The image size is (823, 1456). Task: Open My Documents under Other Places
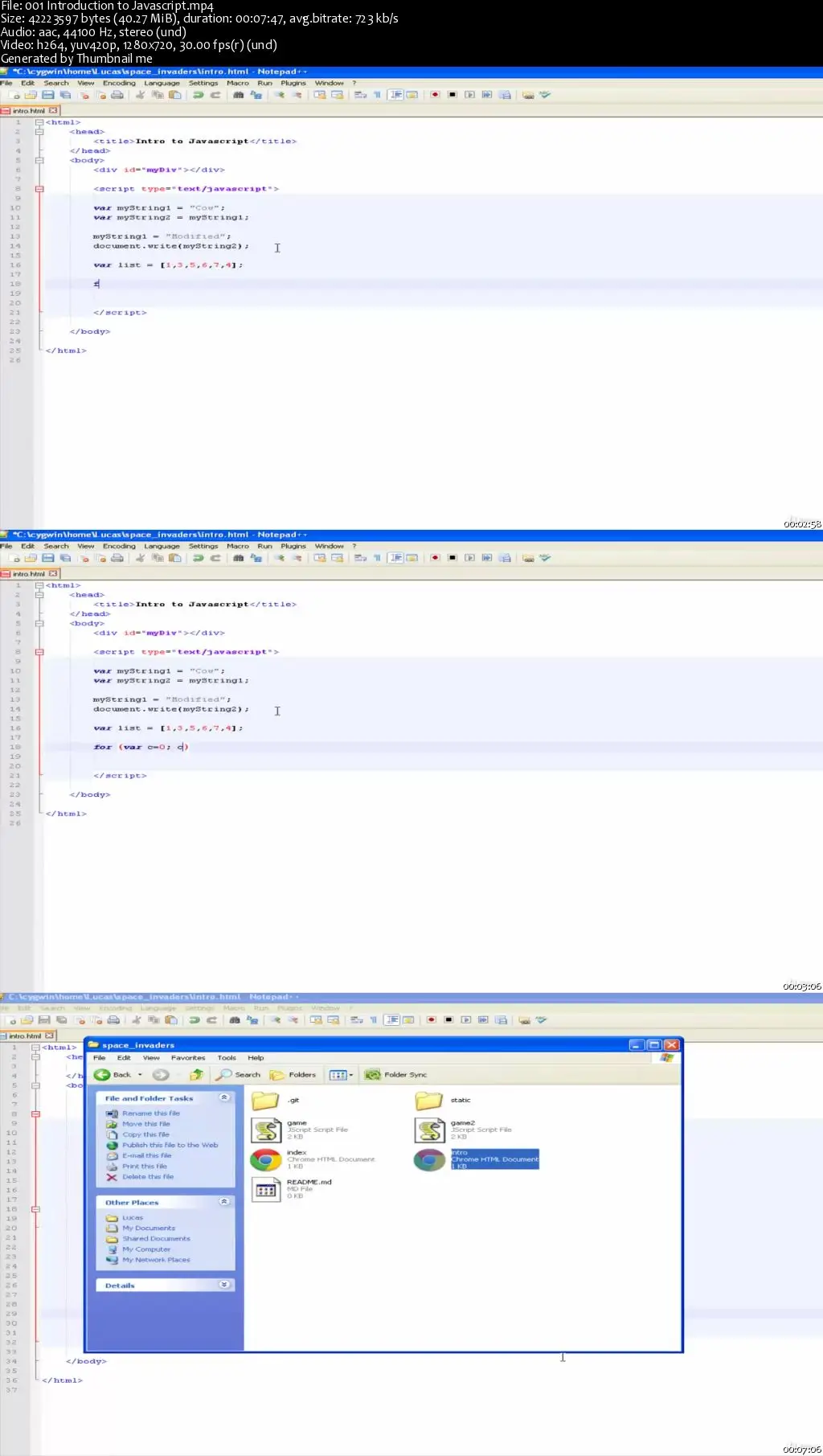pyautogui.click(x=149, y=1228)
